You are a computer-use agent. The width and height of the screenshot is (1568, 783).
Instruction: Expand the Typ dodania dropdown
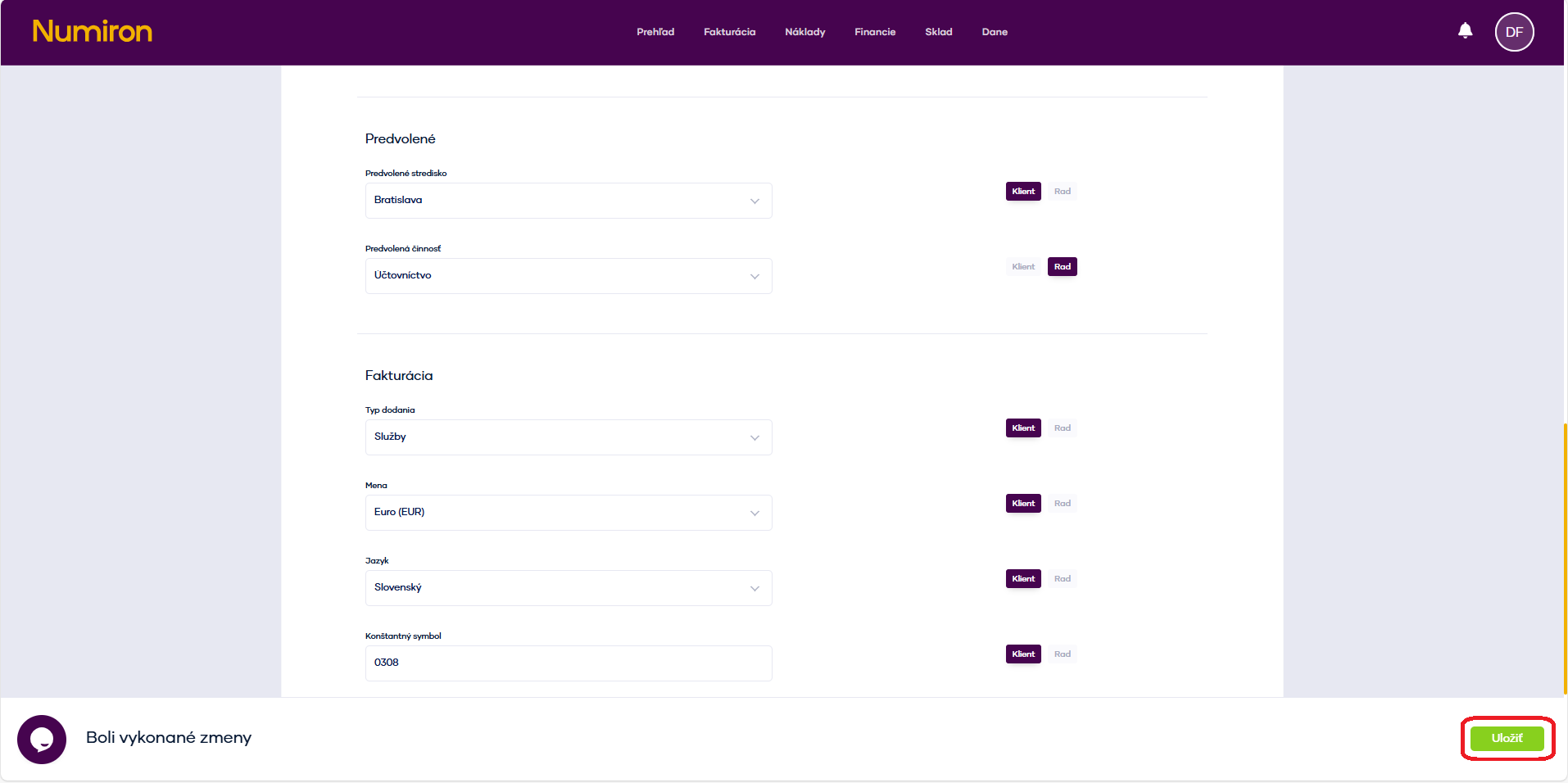pyautogui.click(x=568, y=437)
